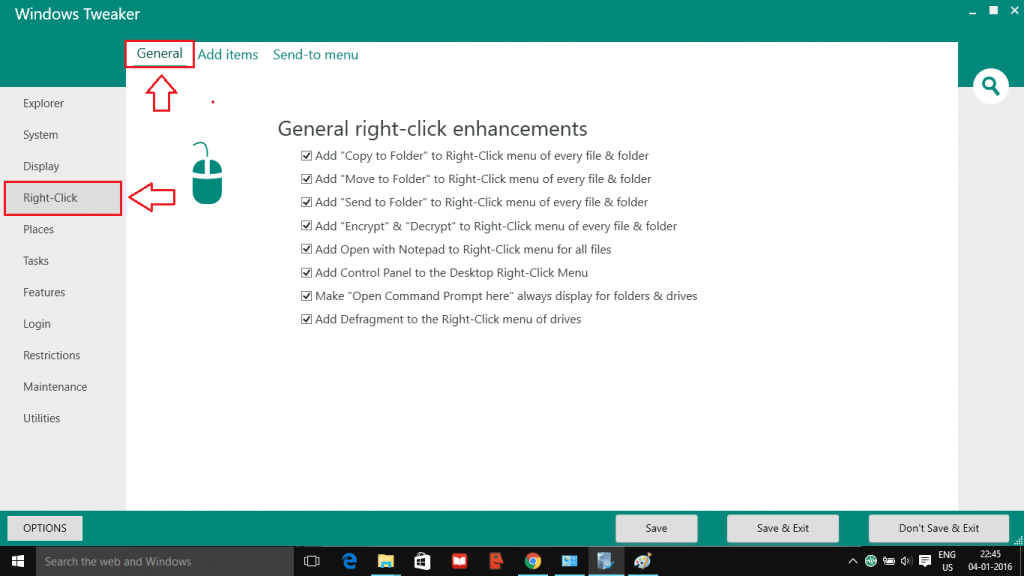Uncheck 'Add Open with Notepad to Right-Click menu'

point(306,248)
